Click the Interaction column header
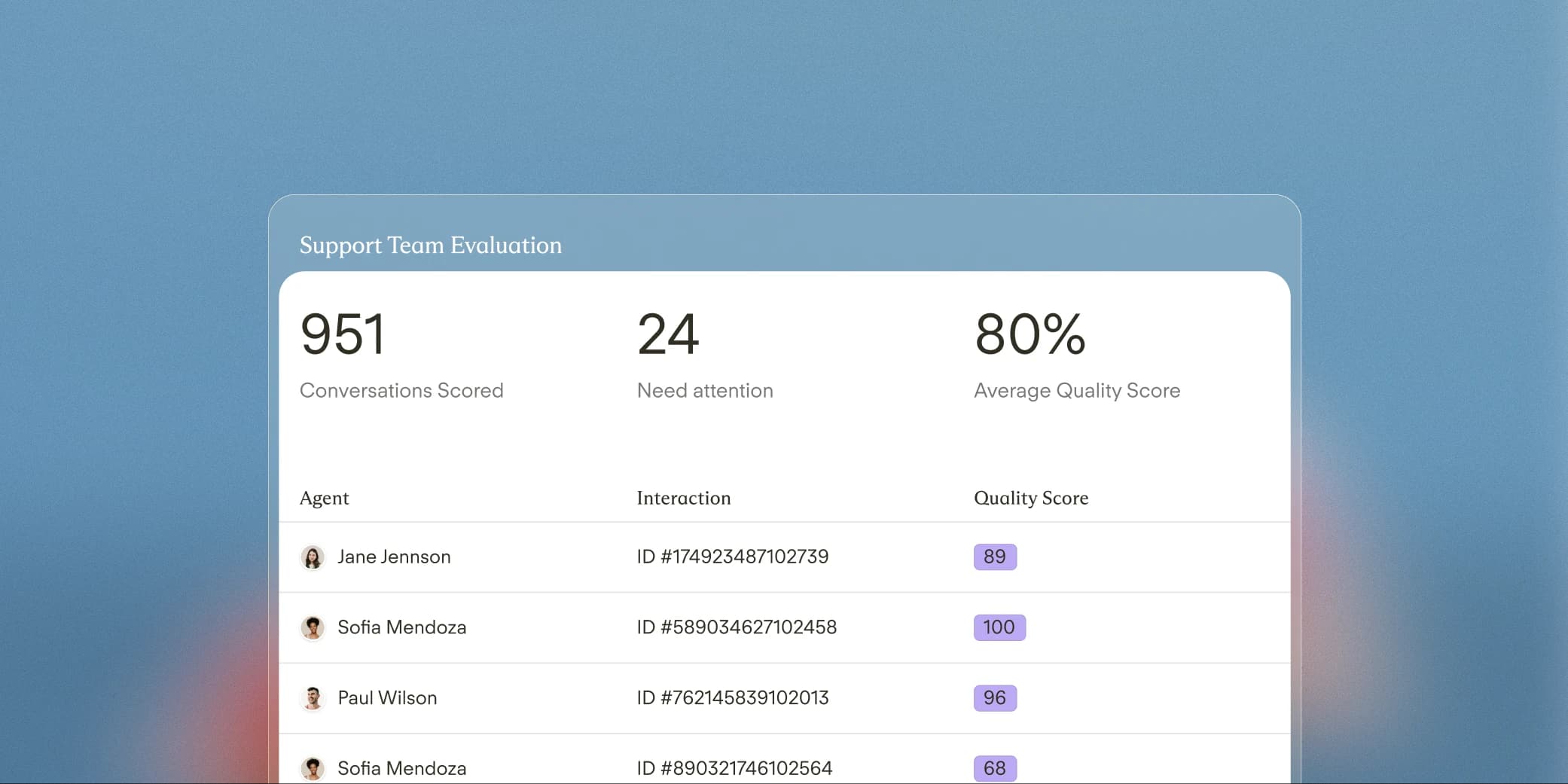Image resolution: width=1568 pixels, height=784 pixels. click(x=684, y=498)
